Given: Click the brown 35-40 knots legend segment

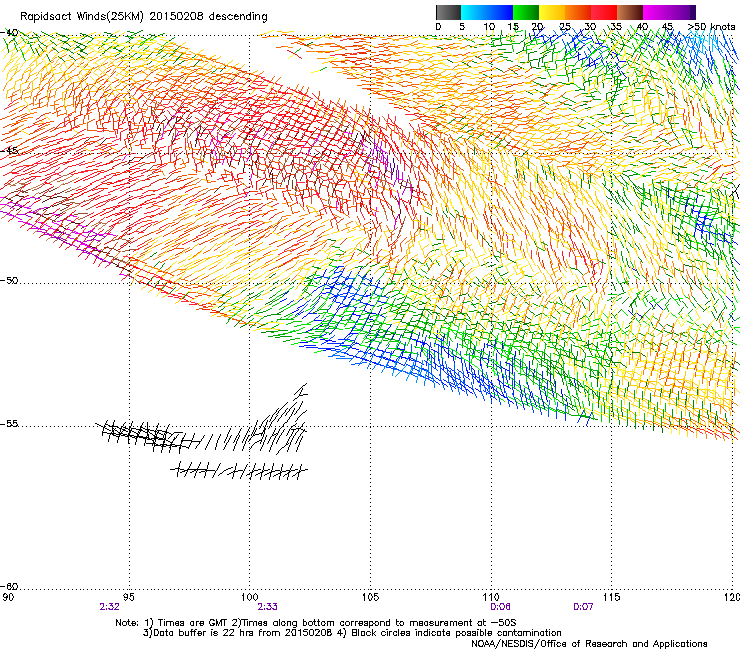Looking at the screenshot, I should [630, 12].
